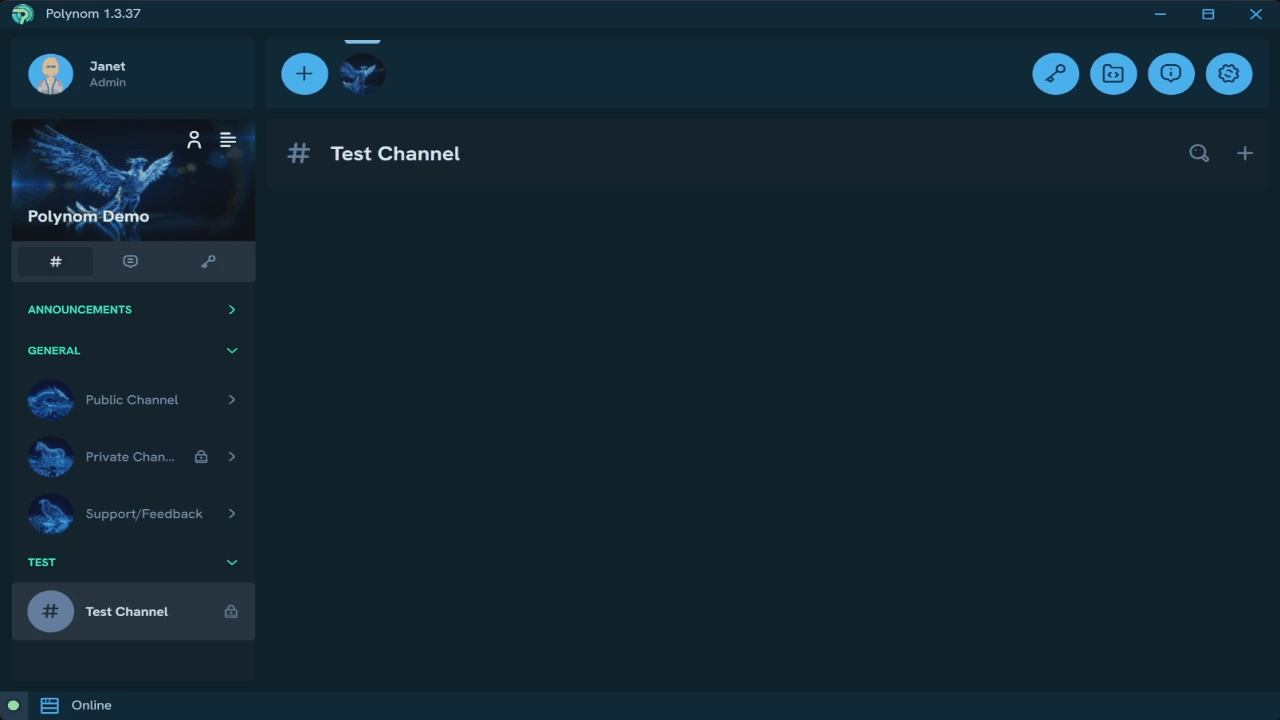This screenshot has width=1280, height=720.
Task: Expand the ANNOUNCEMENTS category
Action: point(231,309)
